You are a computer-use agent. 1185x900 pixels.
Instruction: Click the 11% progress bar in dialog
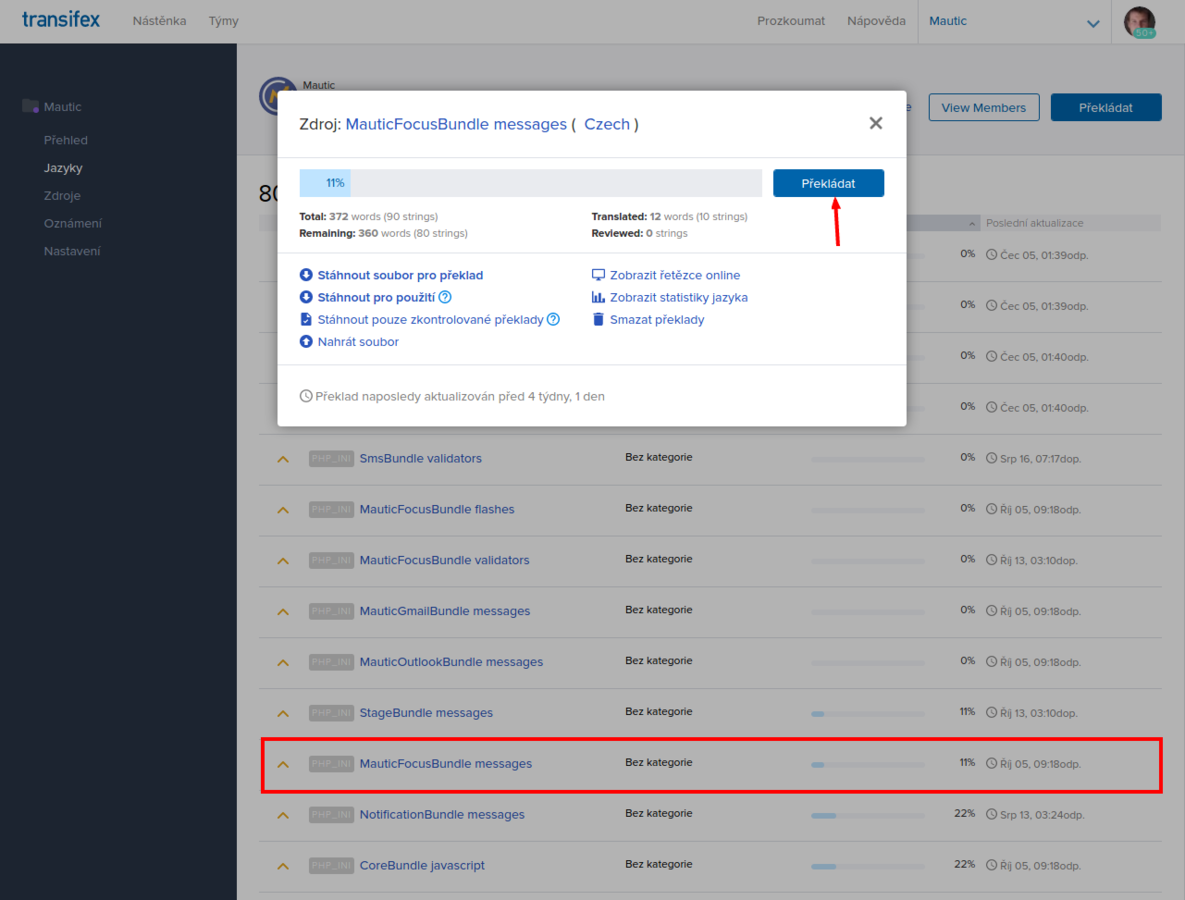click(531, 183)
